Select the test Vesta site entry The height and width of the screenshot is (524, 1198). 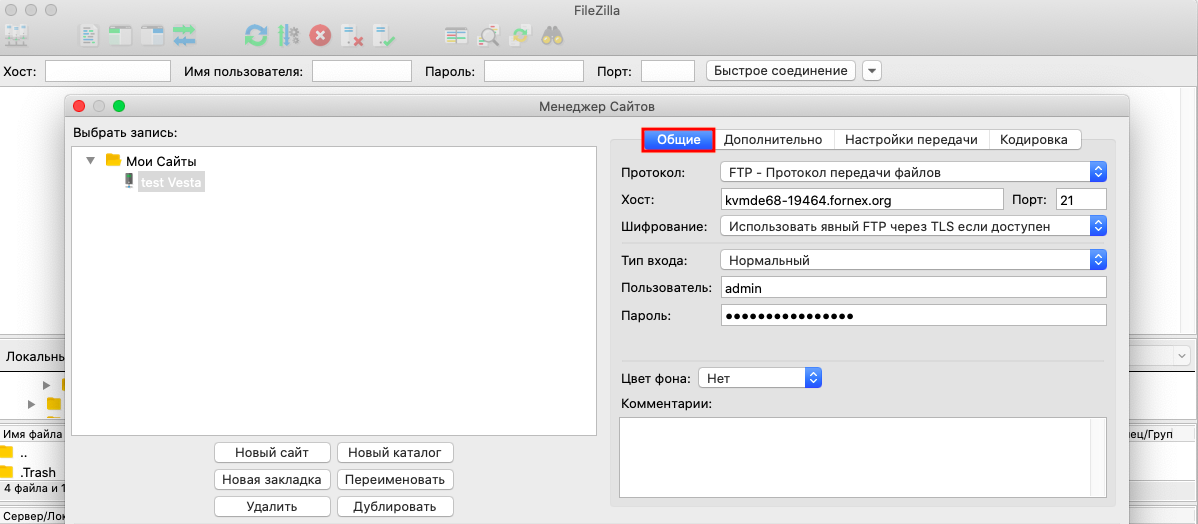click(x=172, y=183)
